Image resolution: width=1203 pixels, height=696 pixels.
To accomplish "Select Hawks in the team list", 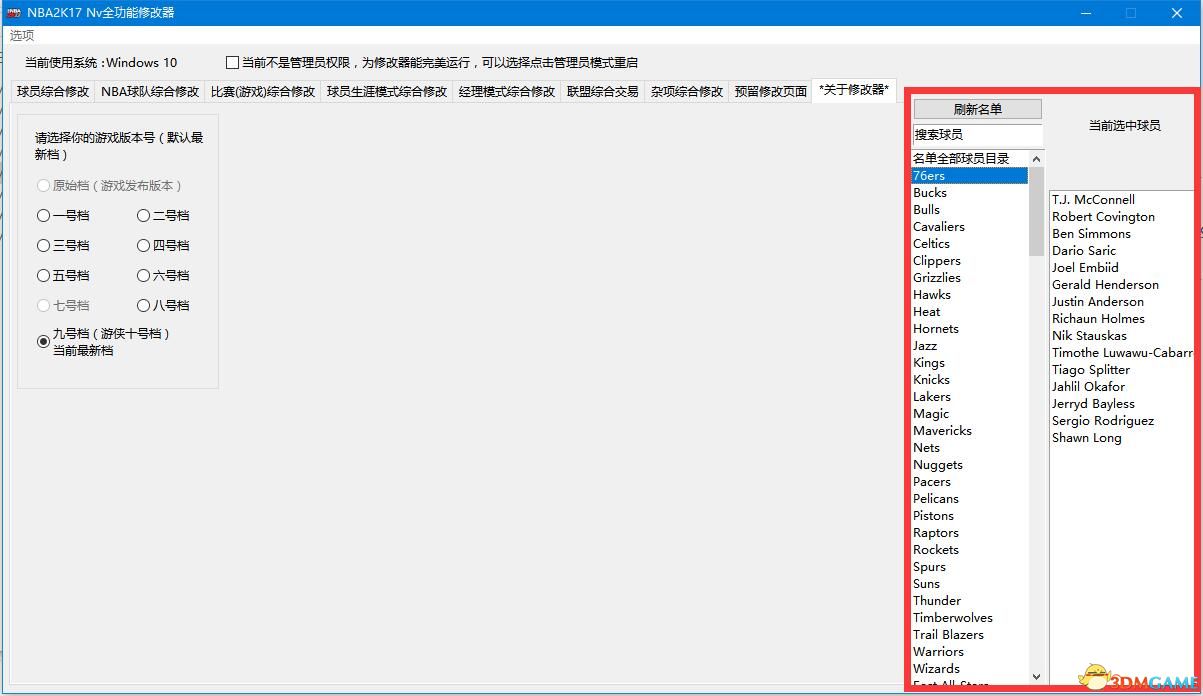I will pyautogui.click(x=969, y=295).
